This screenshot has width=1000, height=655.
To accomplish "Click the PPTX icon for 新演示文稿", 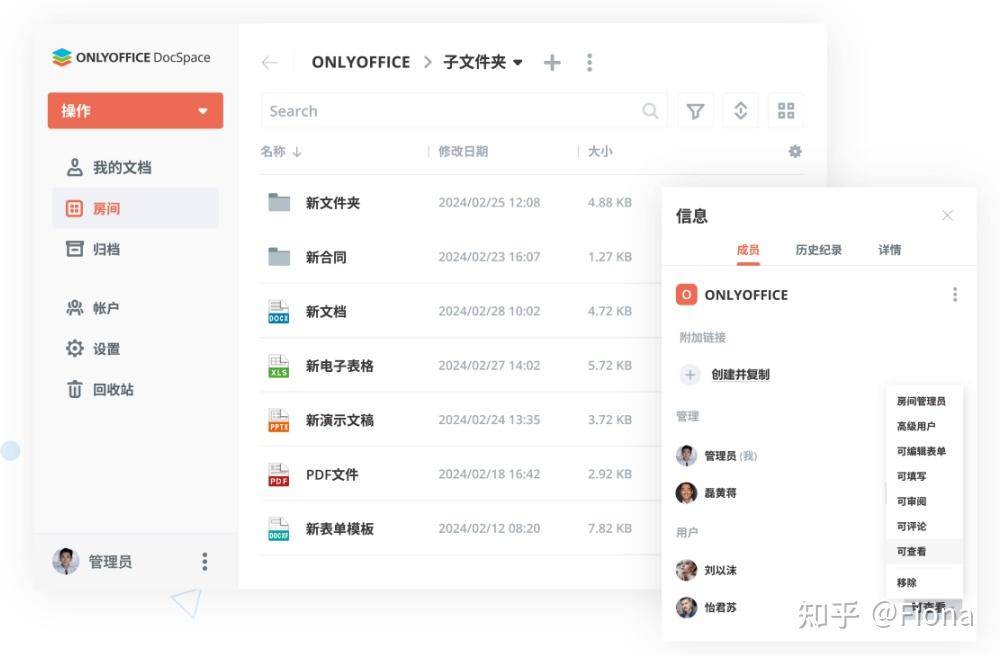I will tap(279, 420).
